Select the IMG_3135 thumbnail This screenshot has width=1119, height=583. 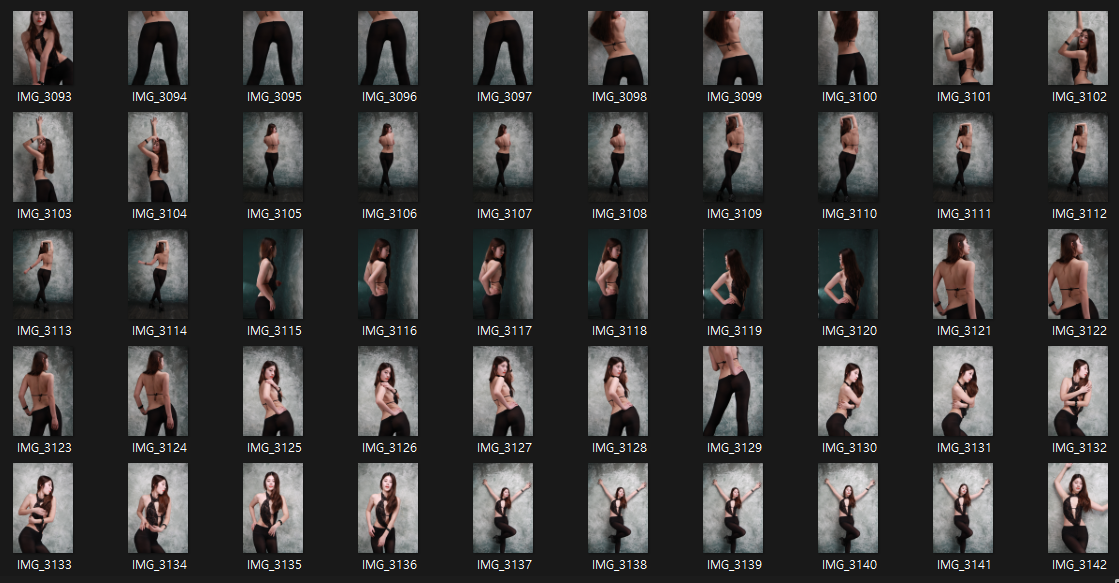click(273, 508)
